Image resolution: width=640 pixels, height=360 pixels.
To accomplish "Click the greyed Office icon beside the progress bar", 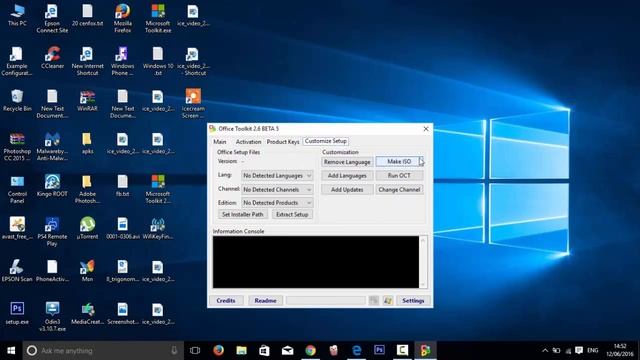I will (x=373, y=300).
